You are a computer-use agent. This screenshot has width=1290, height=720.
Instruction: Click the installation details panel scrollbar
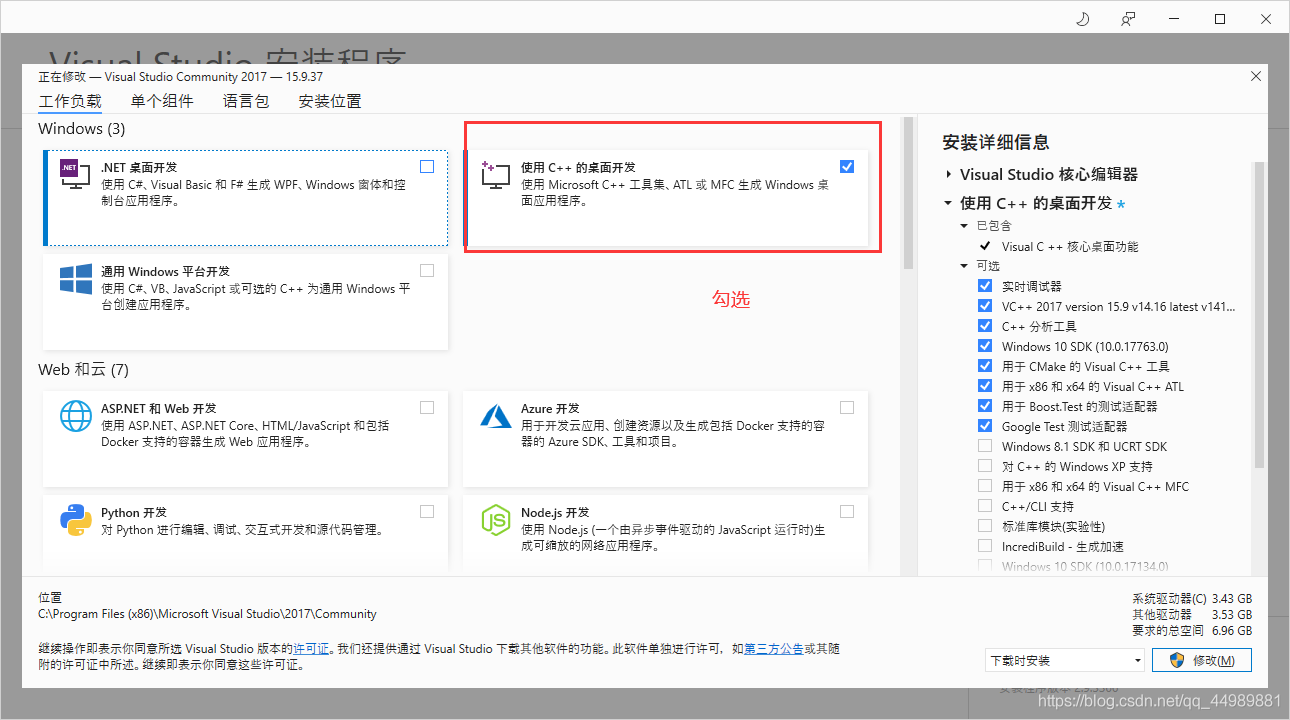[x=1259, y=315]
